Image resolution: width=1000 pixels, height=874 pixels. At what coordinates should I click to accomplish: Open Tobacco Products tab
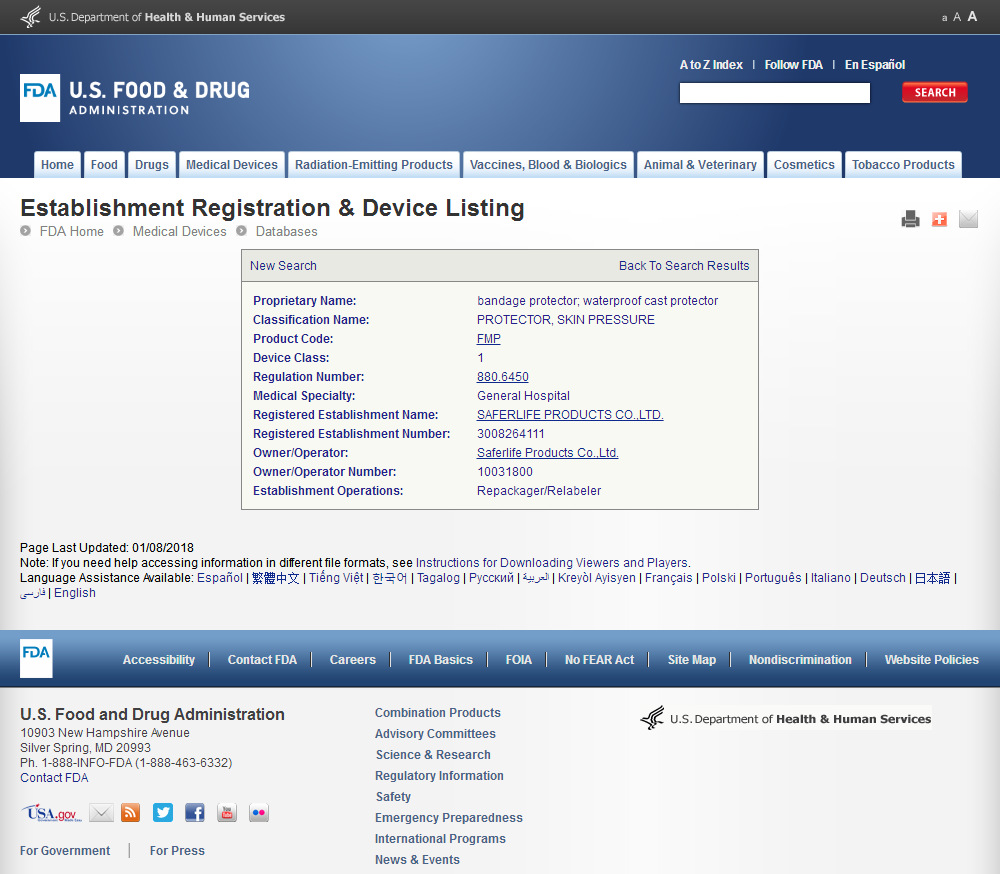[903, 165]
